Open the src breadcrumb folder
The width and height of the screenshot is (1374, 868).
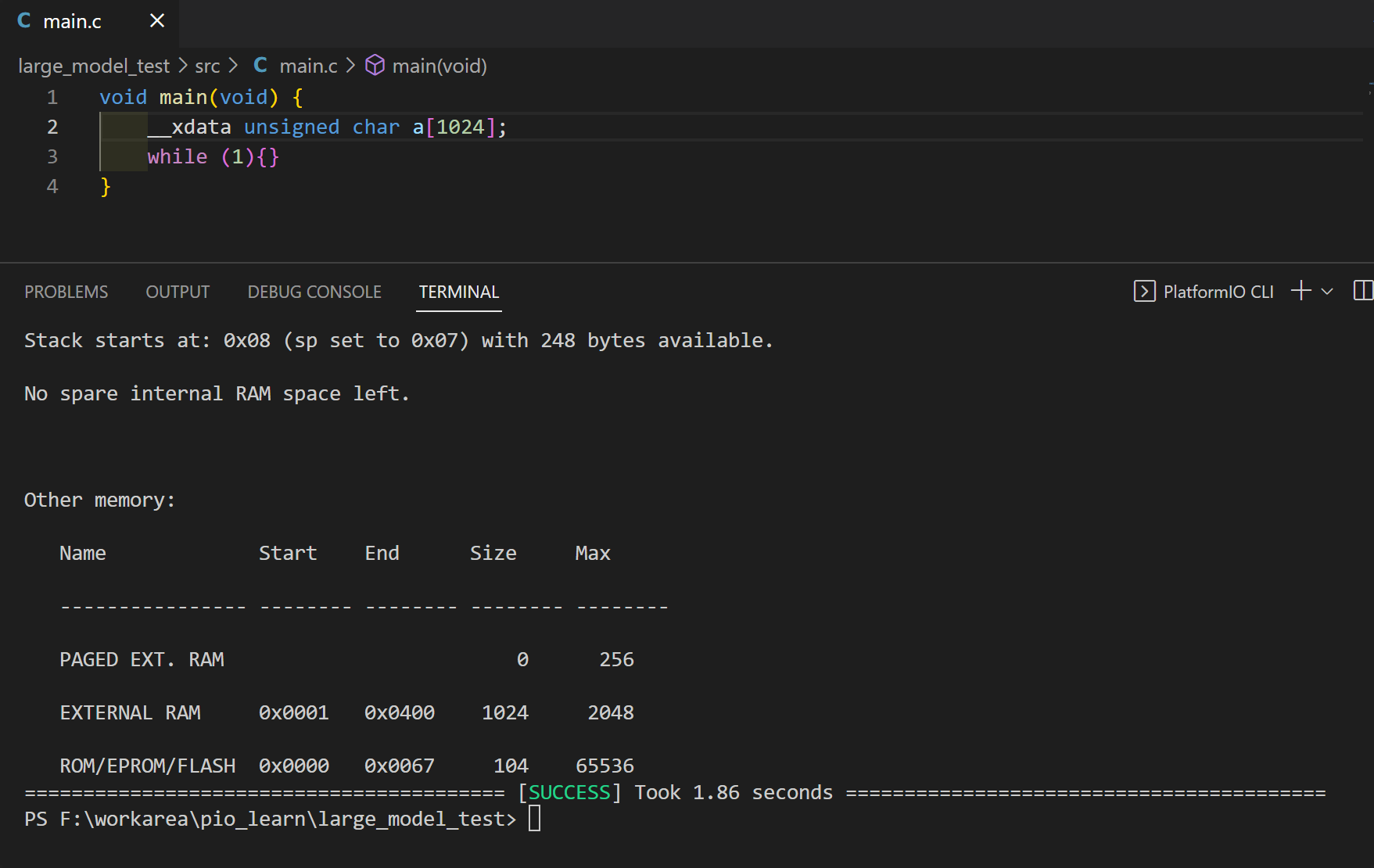(207, 66)
